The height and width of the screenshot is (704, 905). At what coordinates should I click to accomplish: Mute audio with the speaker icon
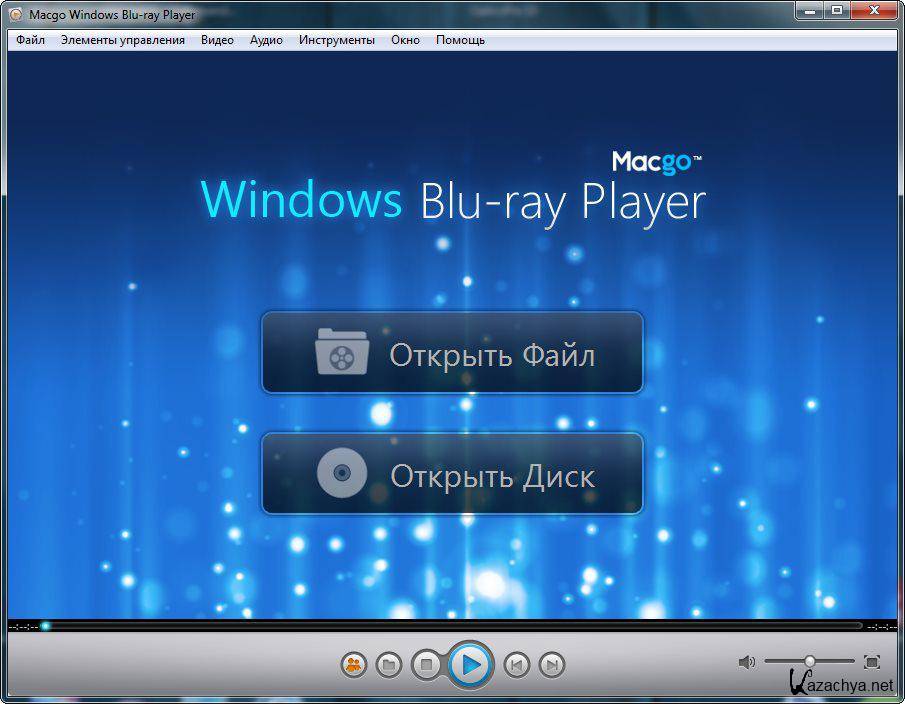click(746, 661)
